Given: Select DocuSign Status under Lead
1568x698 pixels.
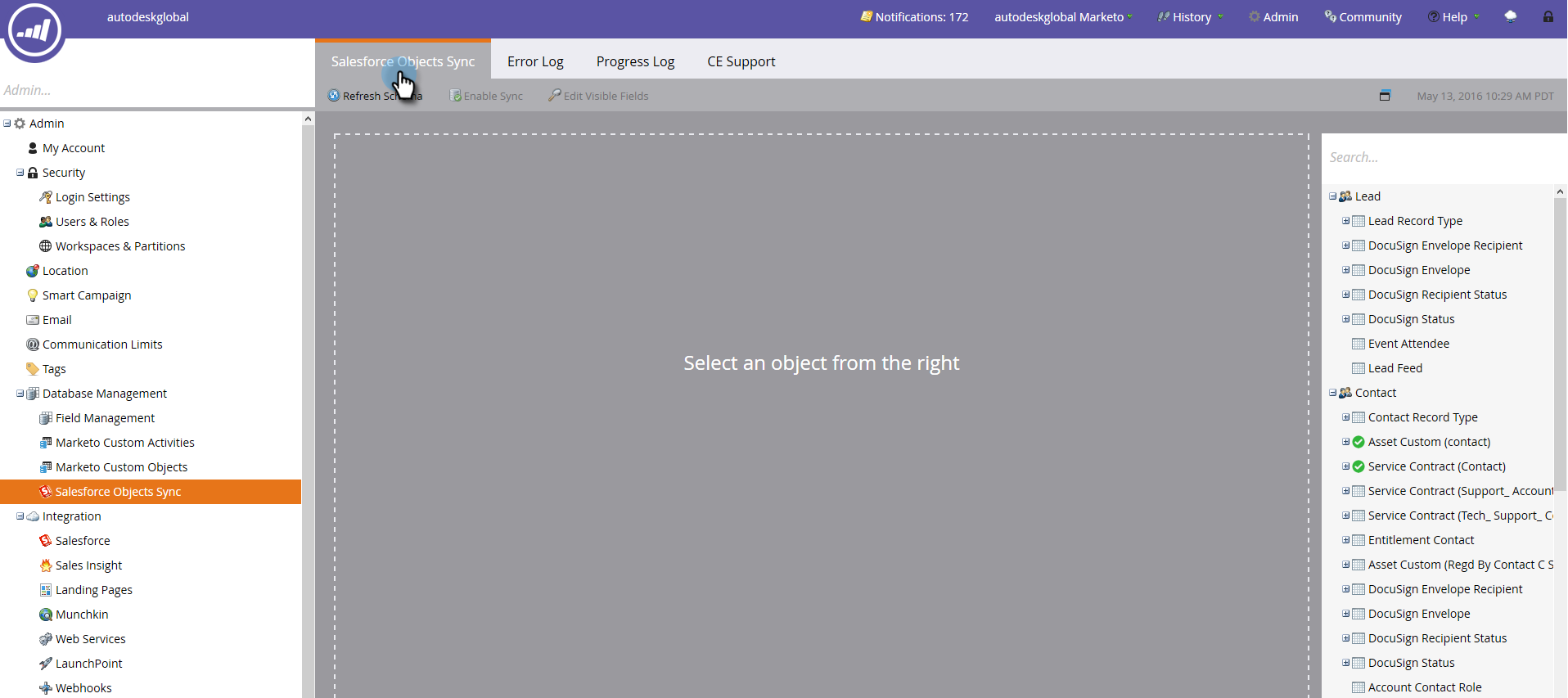Looking at the screenshot, I should (1411, 319).
